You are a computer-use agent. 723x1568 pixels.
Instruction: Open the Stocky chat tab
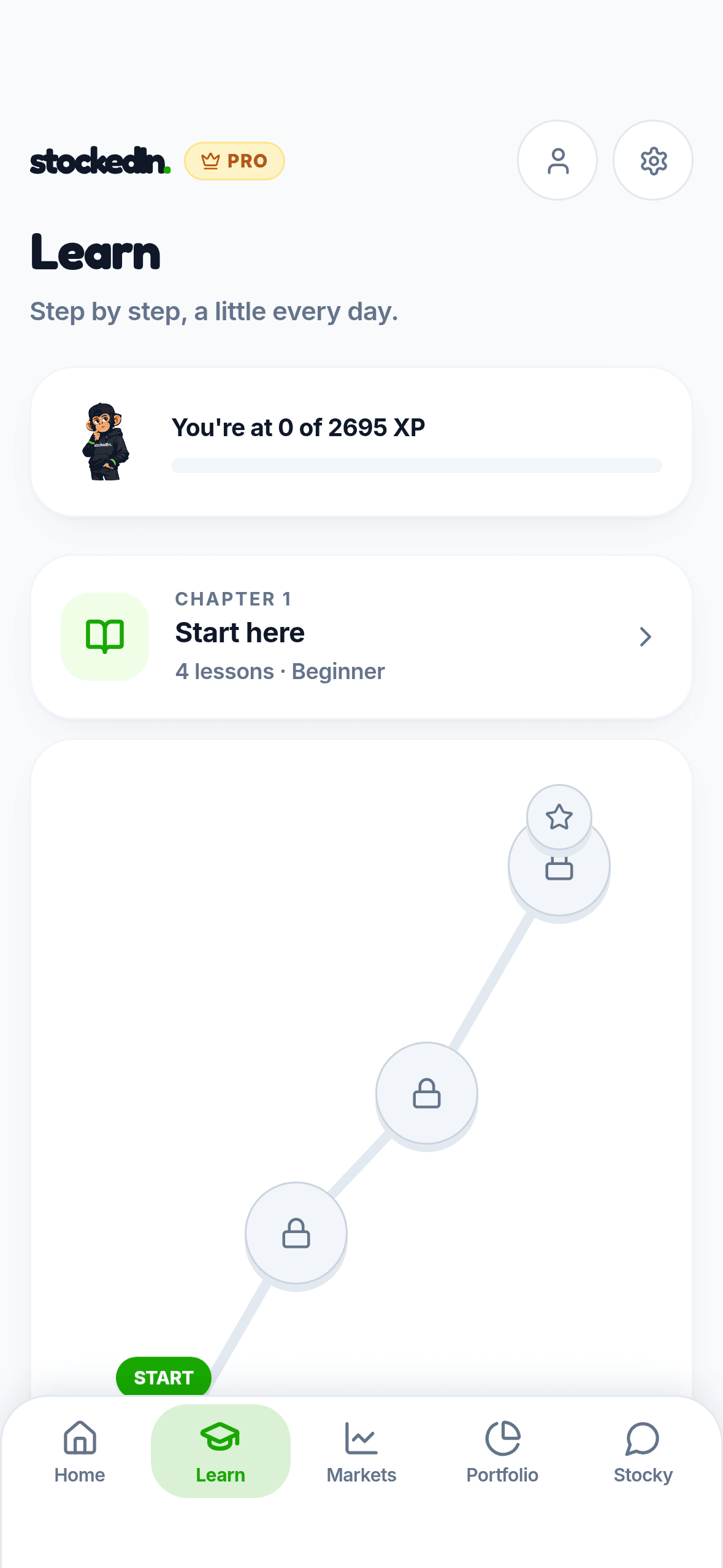(643, 1451)
